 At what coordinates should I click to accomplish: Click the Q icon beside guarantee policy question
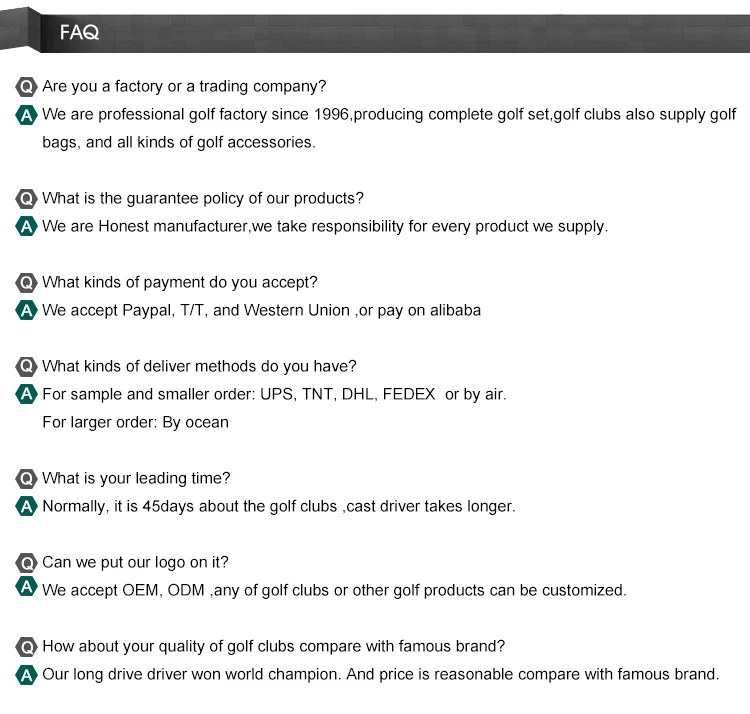coord(27,199)
